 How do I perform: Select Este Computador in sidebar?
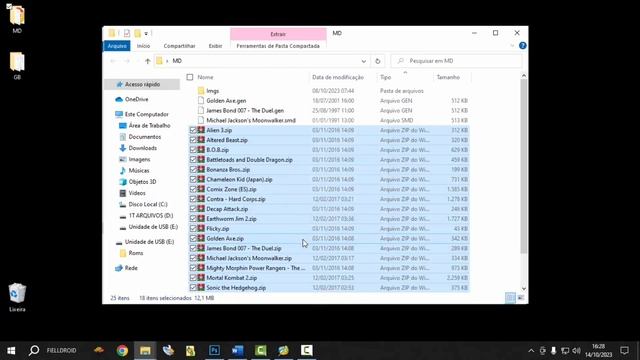[146, 114]
